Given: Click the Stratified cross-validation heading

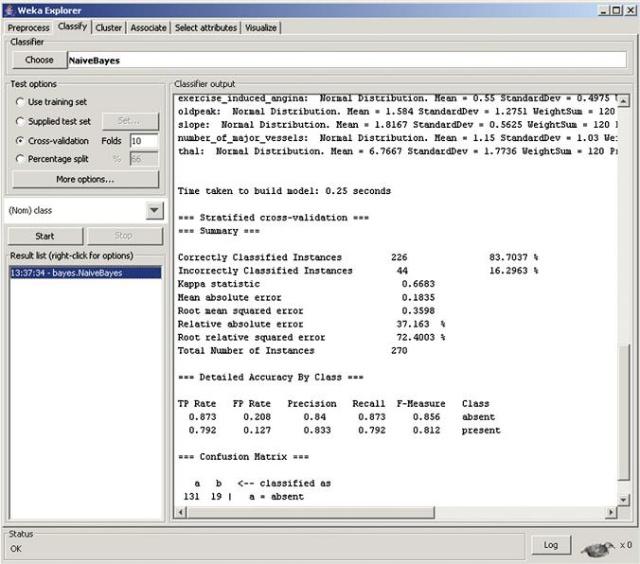Looking at the screenshot, I should coord(273,218).
